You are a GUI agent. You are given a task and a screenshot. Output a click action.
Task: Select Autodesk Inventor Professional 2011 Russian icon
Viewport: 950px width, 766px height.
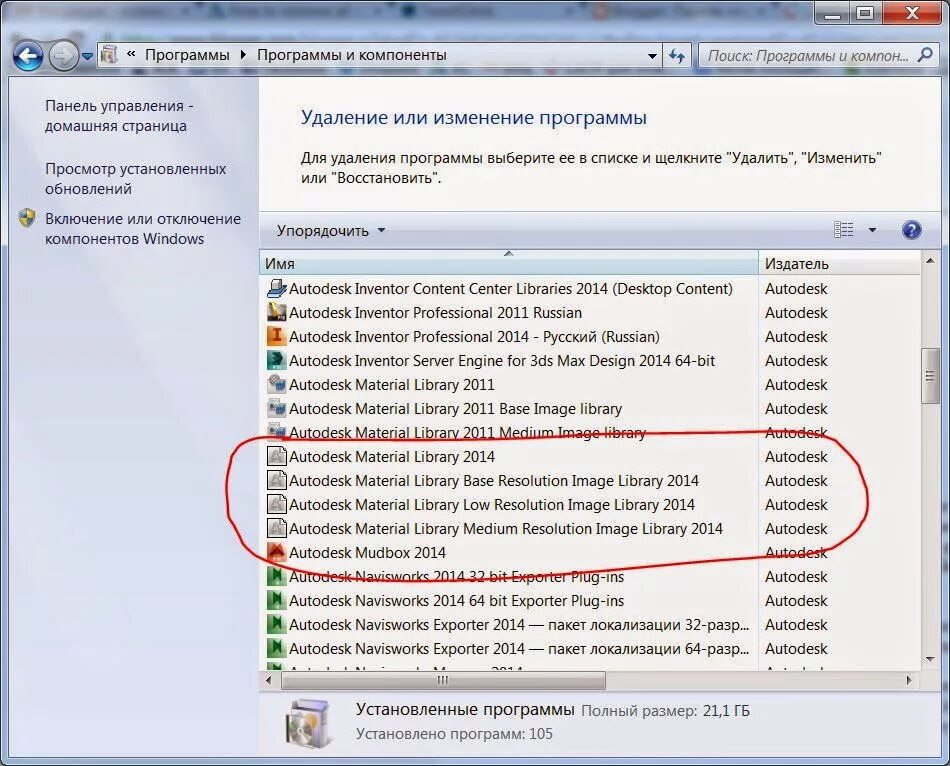click(x=277, y=312)
